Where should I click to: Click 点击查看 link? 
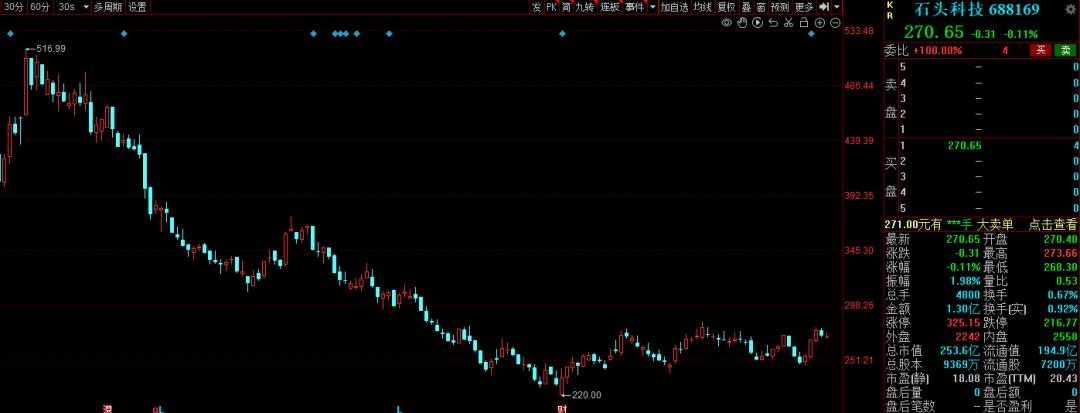coord(1052,224)
